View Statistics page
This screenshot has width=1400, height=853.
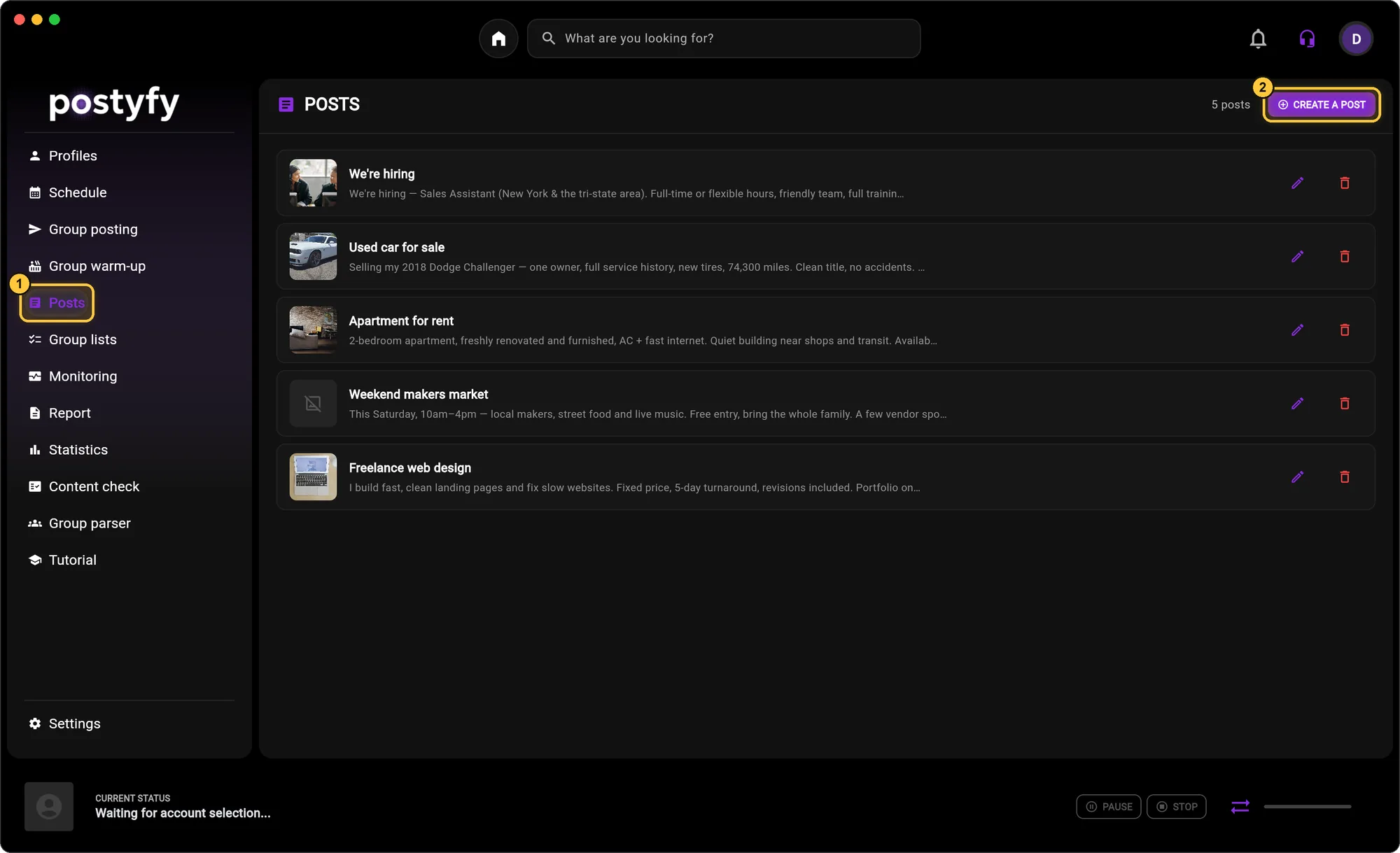point(69,450)
